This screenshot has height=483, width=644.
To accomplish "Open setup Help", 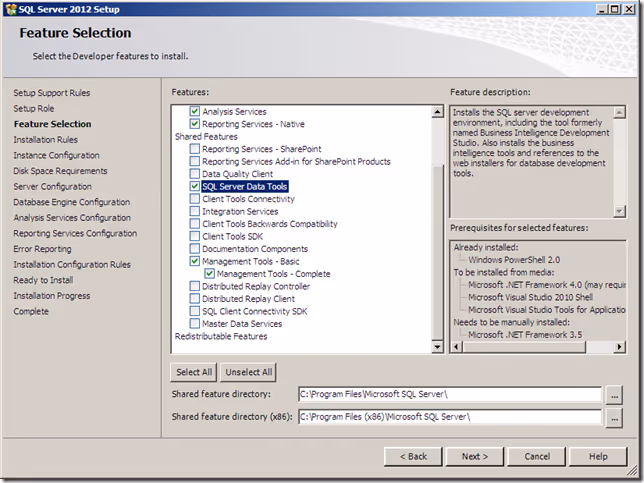I will (x=598, y=456).
